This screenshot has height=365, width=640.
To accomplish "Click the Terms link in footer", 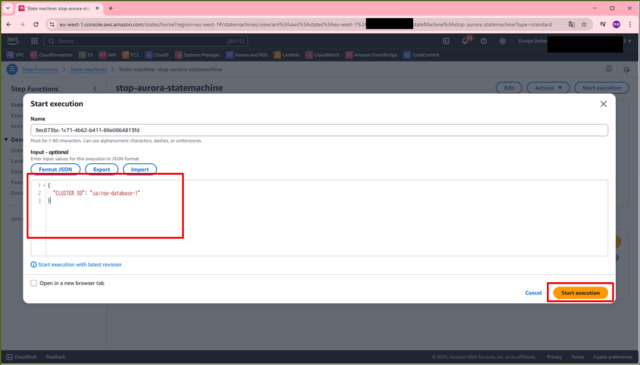I will (x=577, y=357).
